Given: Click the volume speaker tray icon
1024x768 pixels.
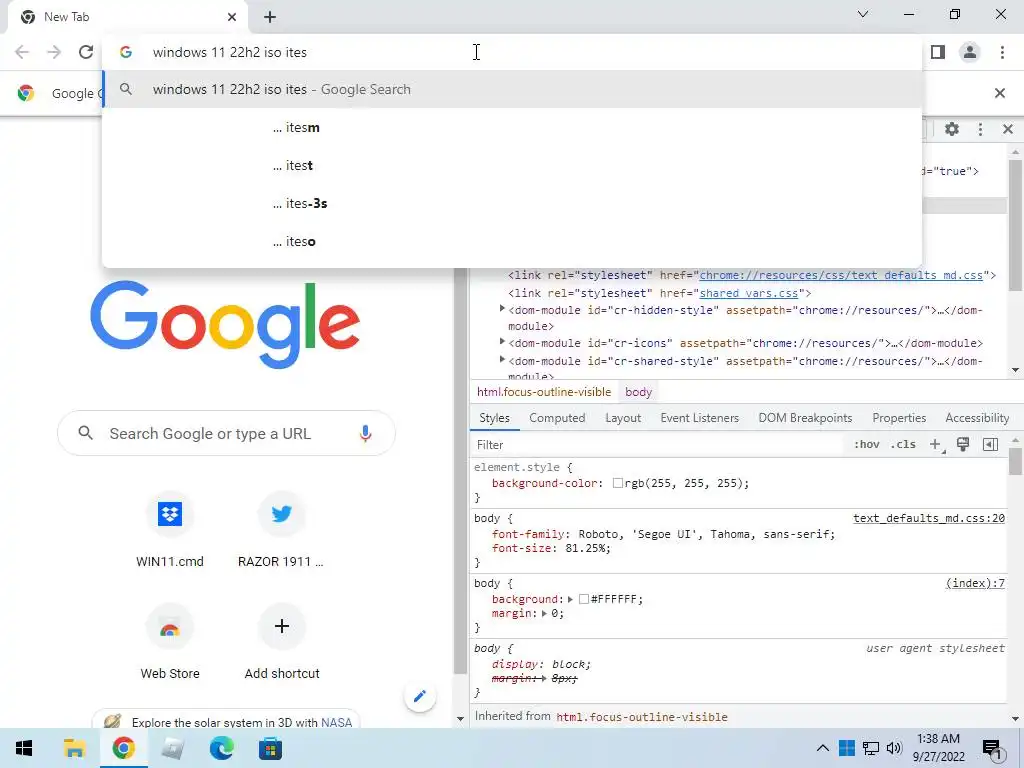Looking at the screenshot, I should [x=894, y=748].
